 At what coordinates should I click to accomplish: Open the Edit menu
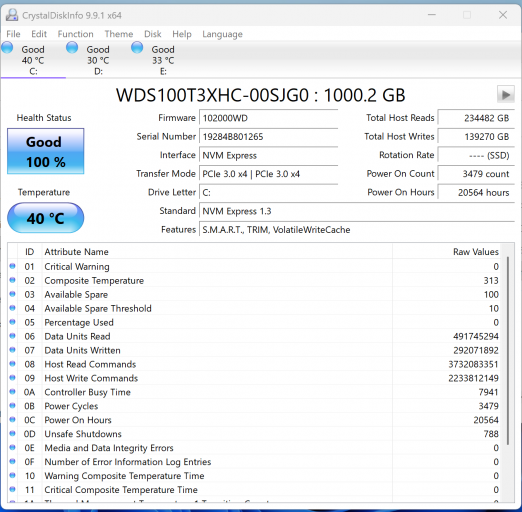coord(39,34)
